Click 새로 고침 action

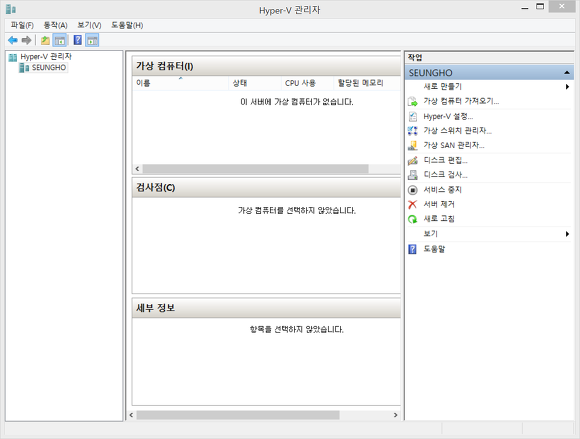click(x=439, y=219)
